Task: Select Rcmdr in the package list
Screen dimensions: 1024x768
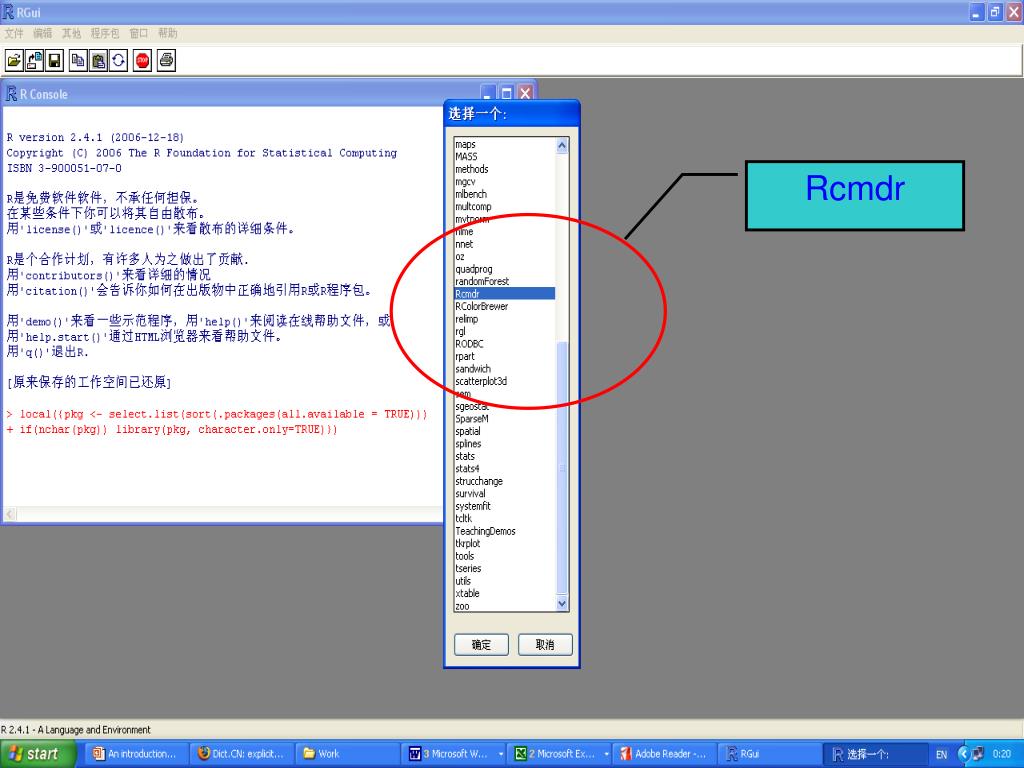Action: click(505, 294)
